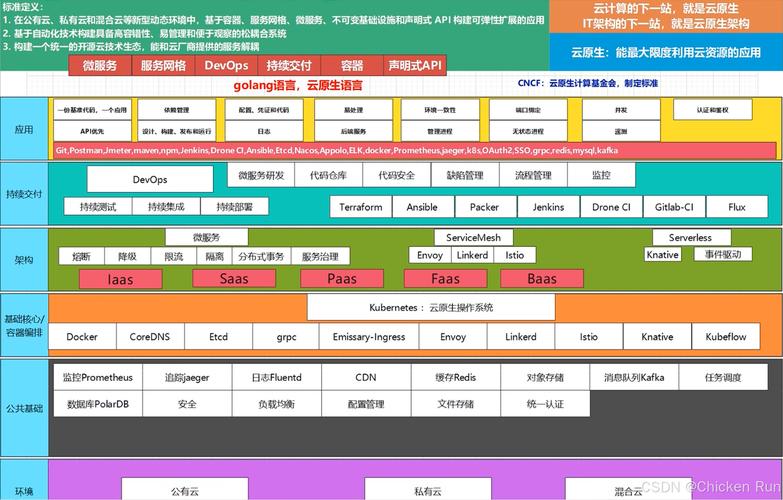Click the red 微服务 tab at top
The width and height of the screenshot is (783, 500).
pos(100,65)
